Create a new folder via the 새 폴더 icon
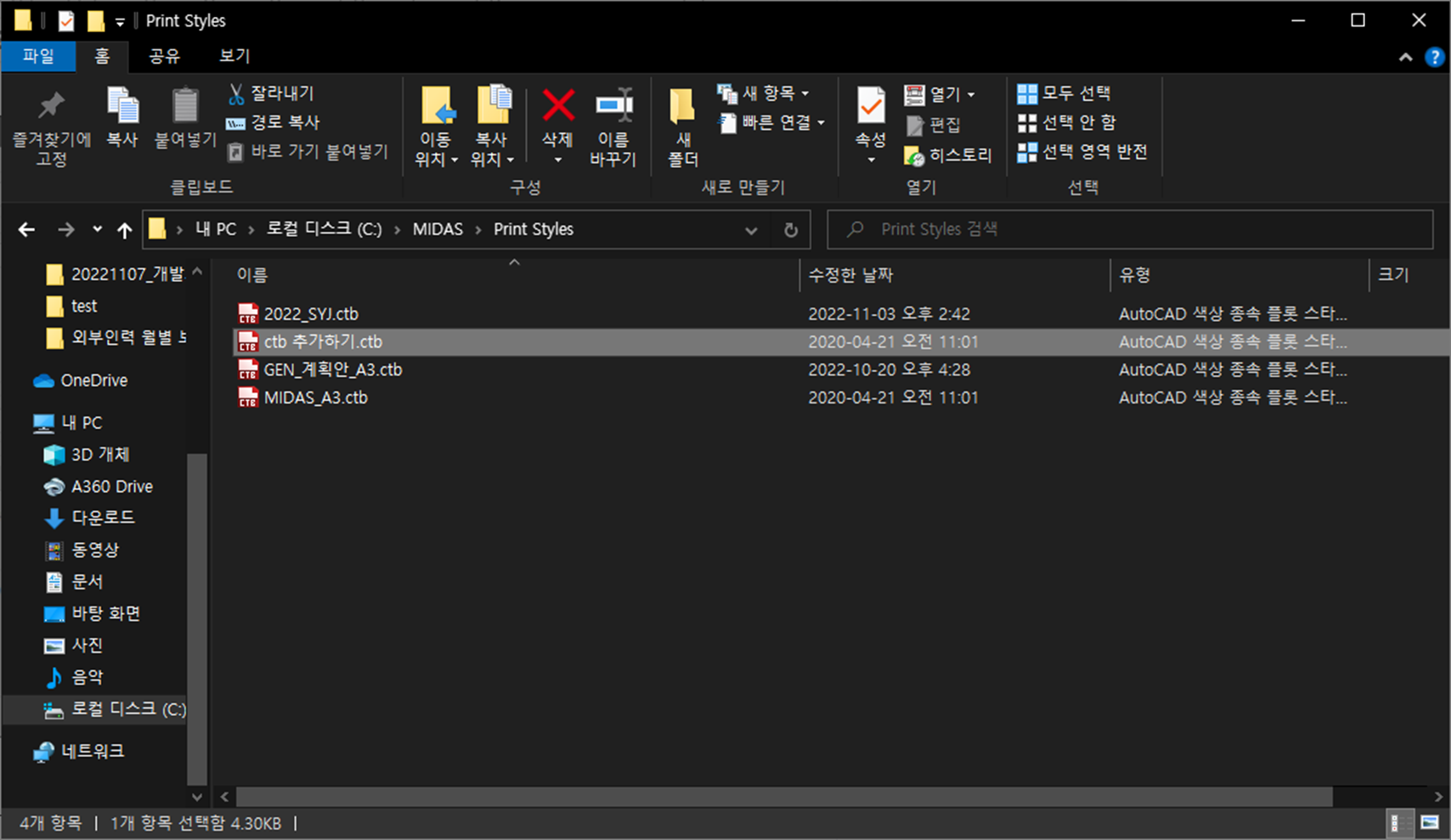 point(681,127)
